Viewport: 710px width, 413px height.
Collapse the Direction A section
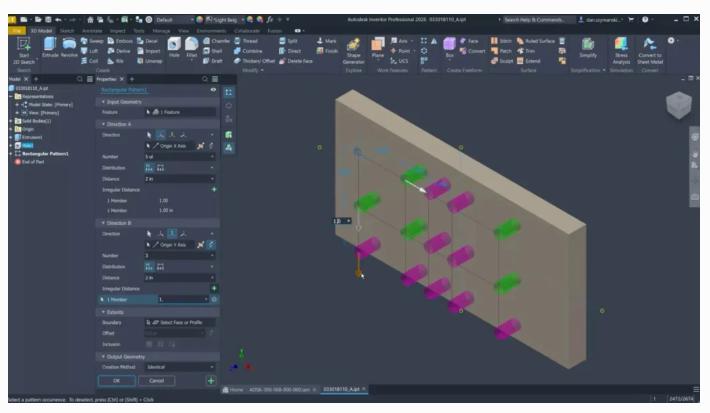point(103,122)
